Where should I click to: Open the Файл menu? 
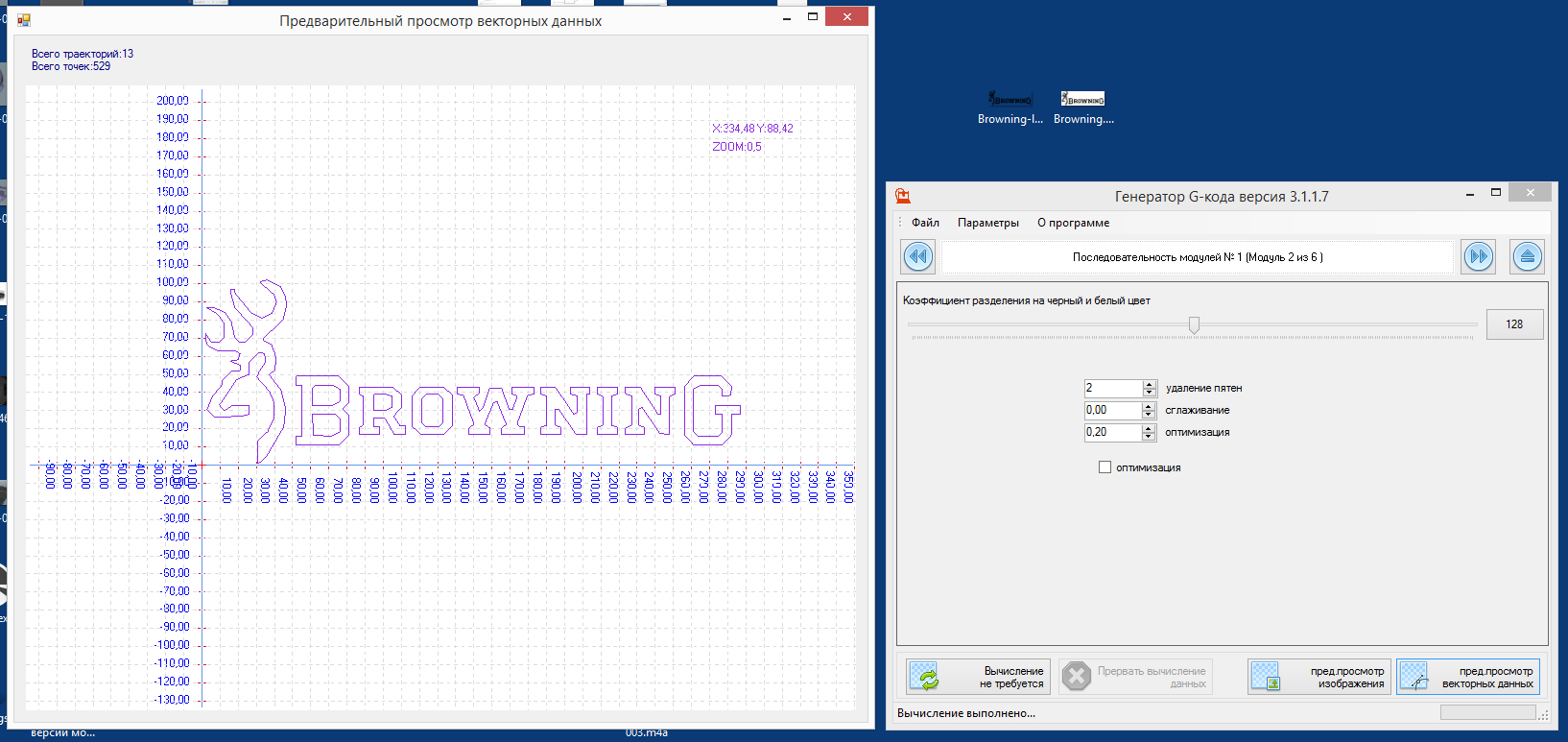[x=925, y=223]
